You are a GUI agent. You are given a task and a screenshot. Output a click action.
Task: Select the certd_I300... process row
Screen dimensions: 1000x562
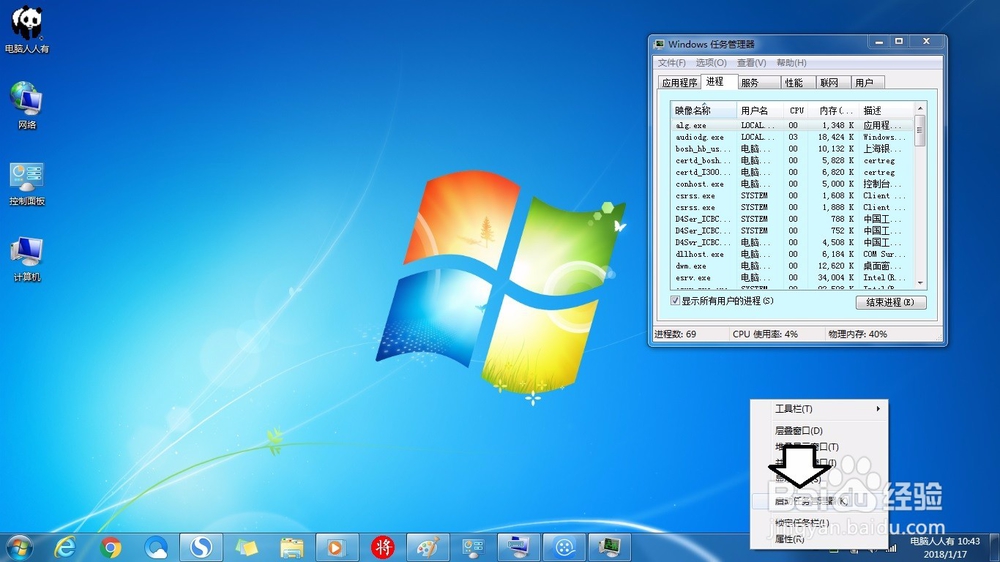(793, 172)
